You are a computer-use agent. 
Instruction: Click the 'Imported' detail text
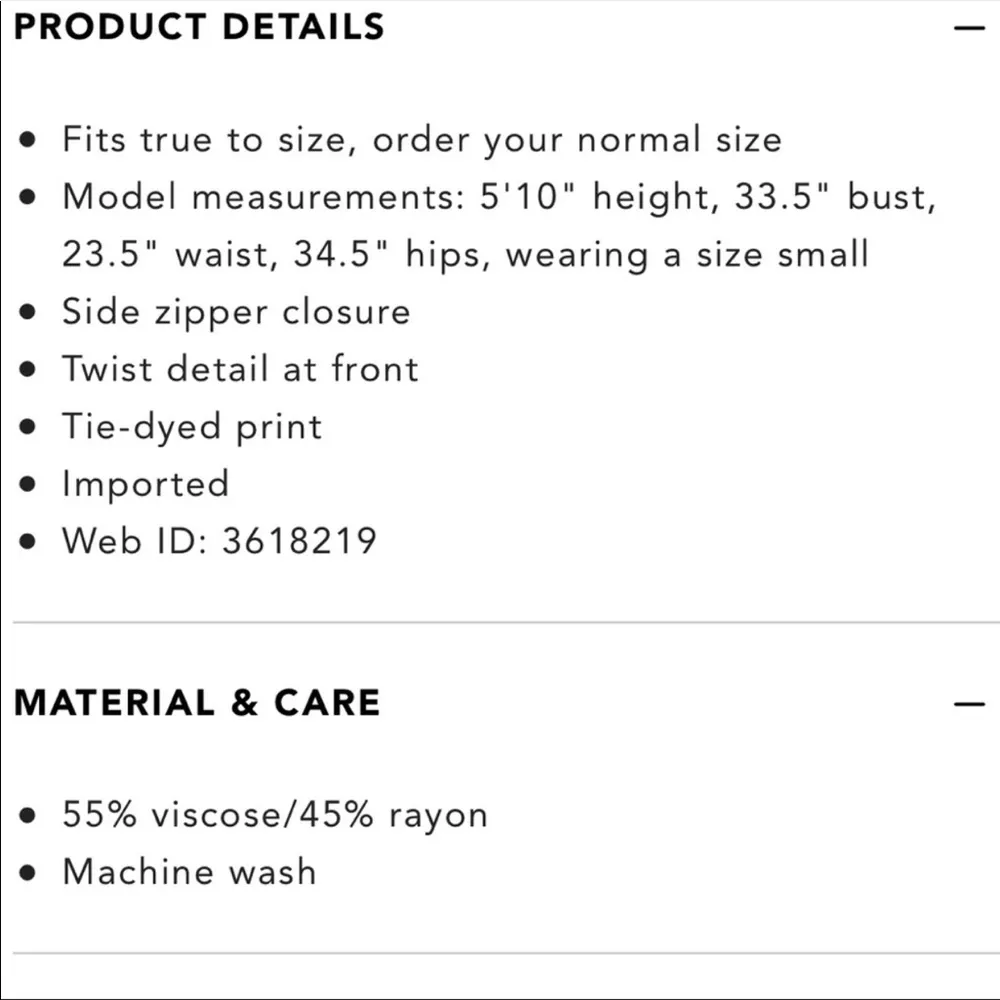[x=145, y=484]
